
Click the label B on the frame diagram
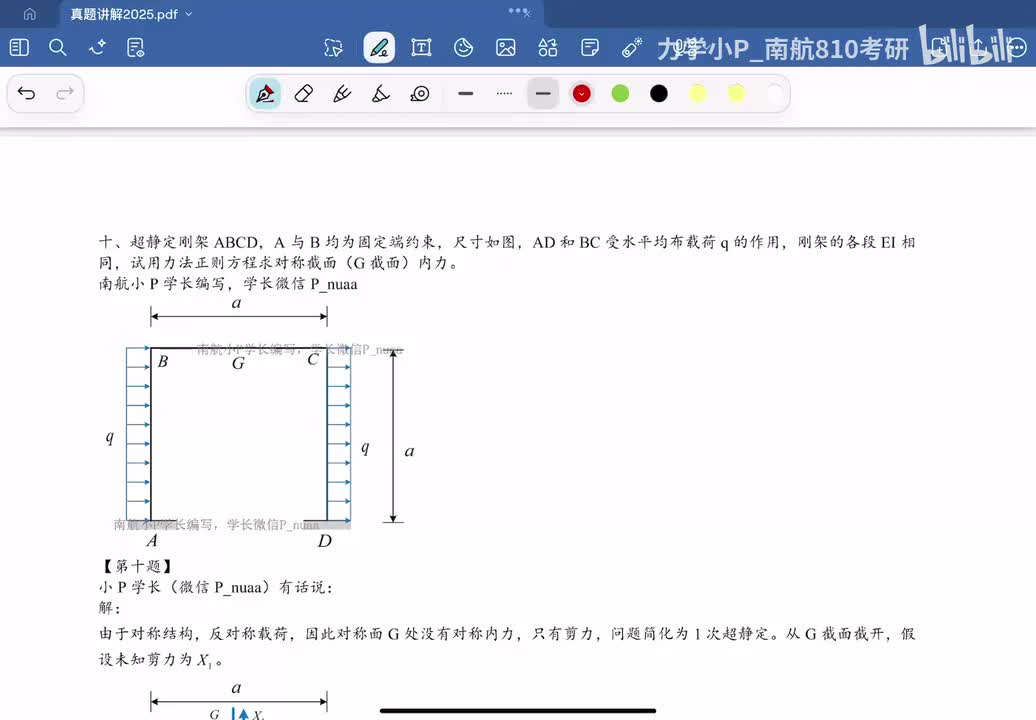(163, 361)
